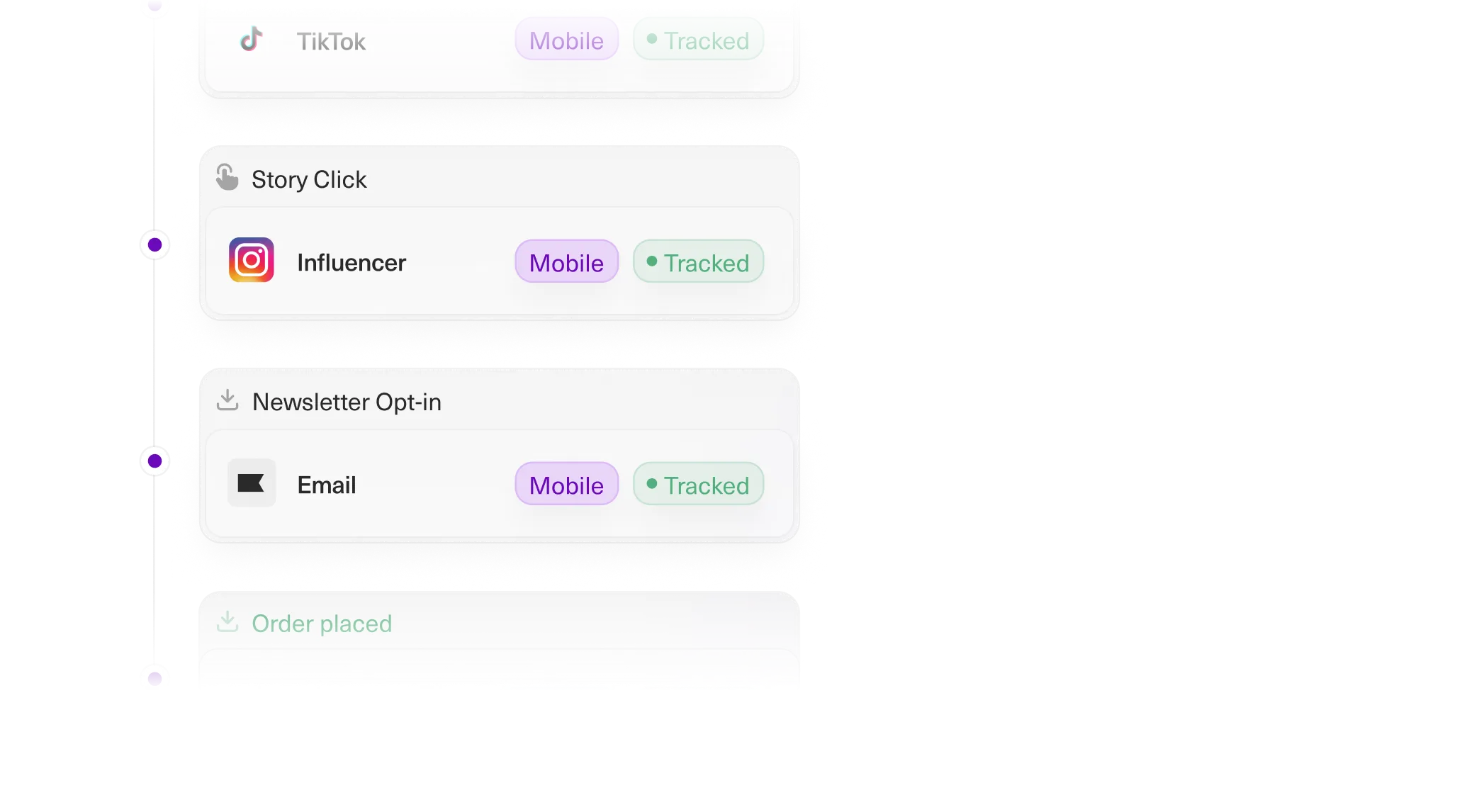Viewport: 1479px width, 812px height.
Task: Click the tap gesture icon beside Story Click
Action: pos(228,177)
